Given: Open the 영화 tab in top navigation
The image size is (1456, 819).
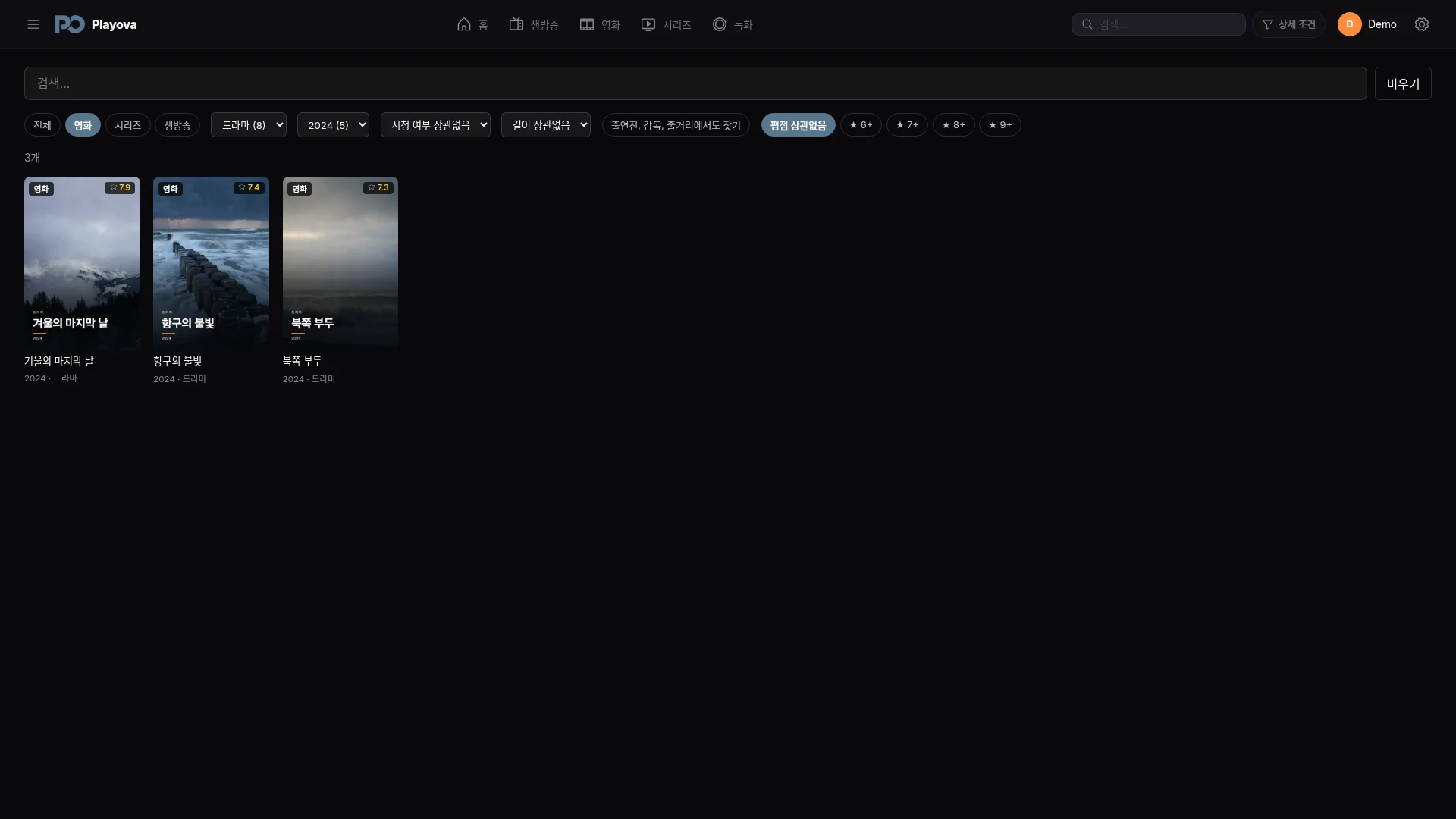Looking at the screenshot, I should (600, 24).
